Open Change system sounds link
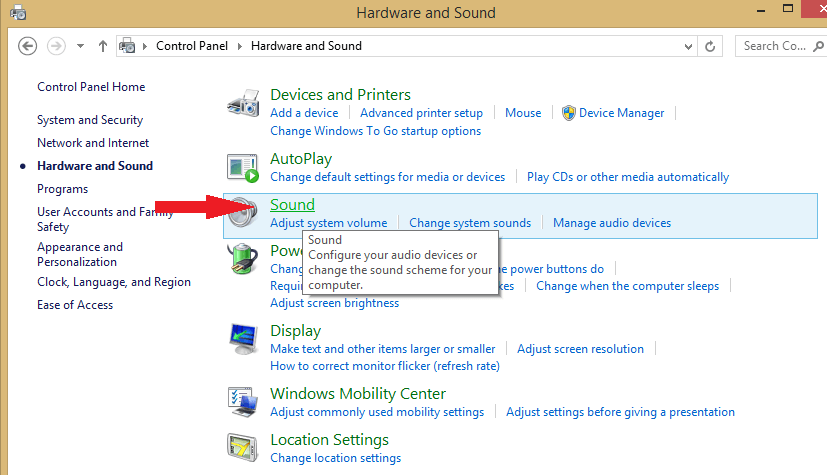Image resolution: width=827 pixels, height=475 pixels. click(x=470, y=223)
